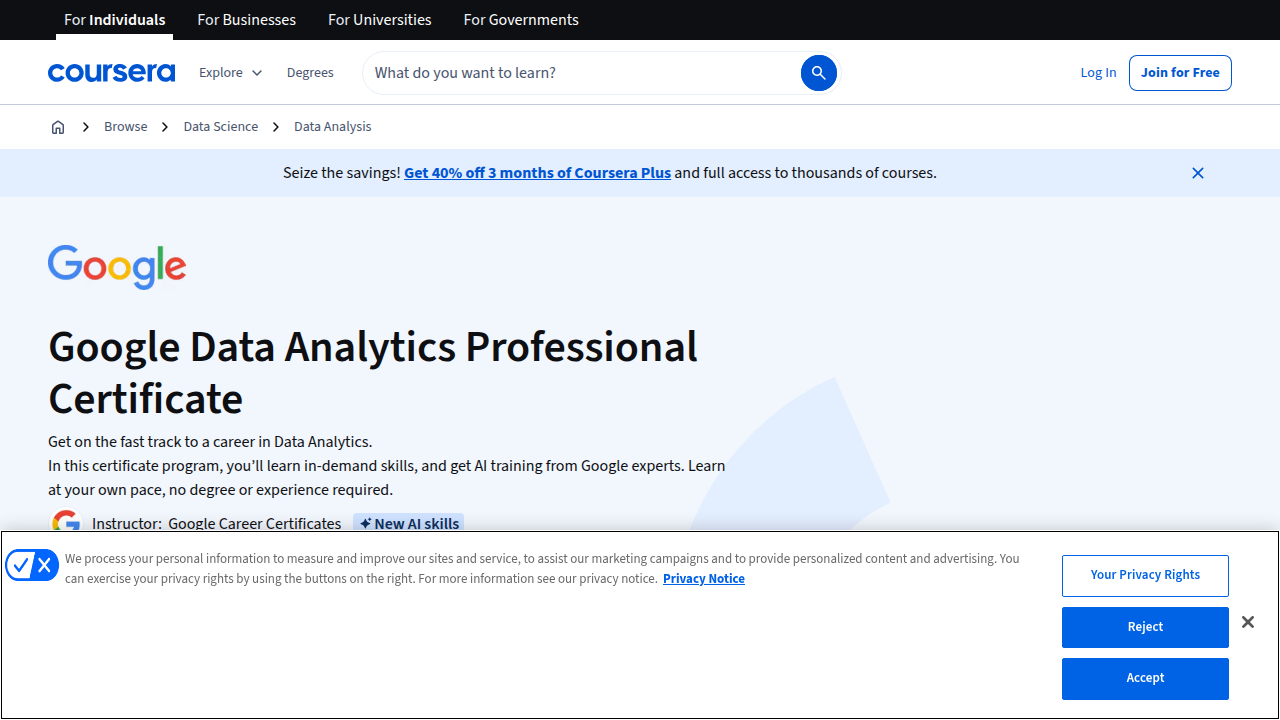
Task: Click the 'Seize the savings!' text
Action: click(x=342, y=173)
